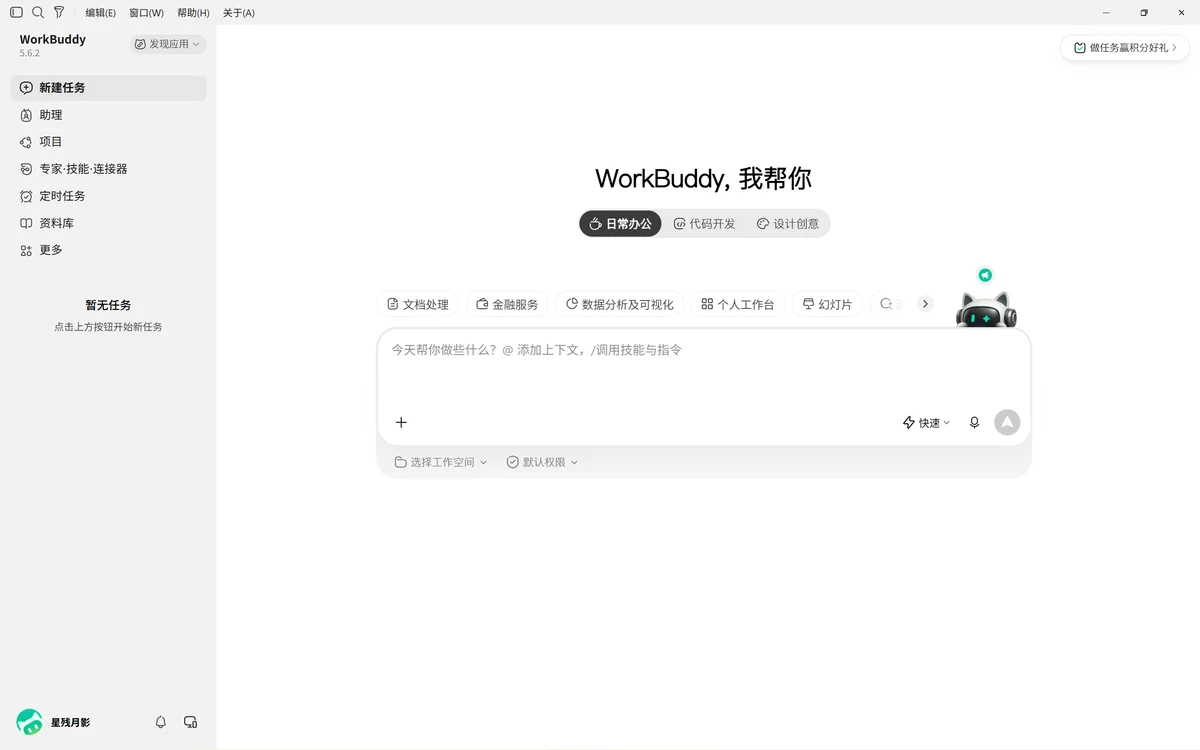1200x750 pixels.
Task: Open 做任务赢积分好礼 button
Action: [1124, 47]
